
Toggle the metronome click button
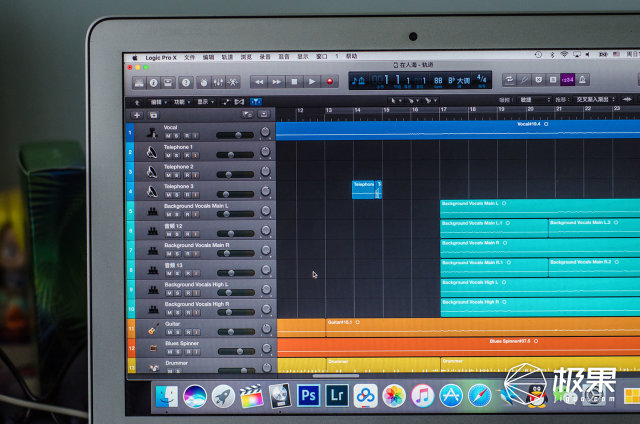[582, 80]
